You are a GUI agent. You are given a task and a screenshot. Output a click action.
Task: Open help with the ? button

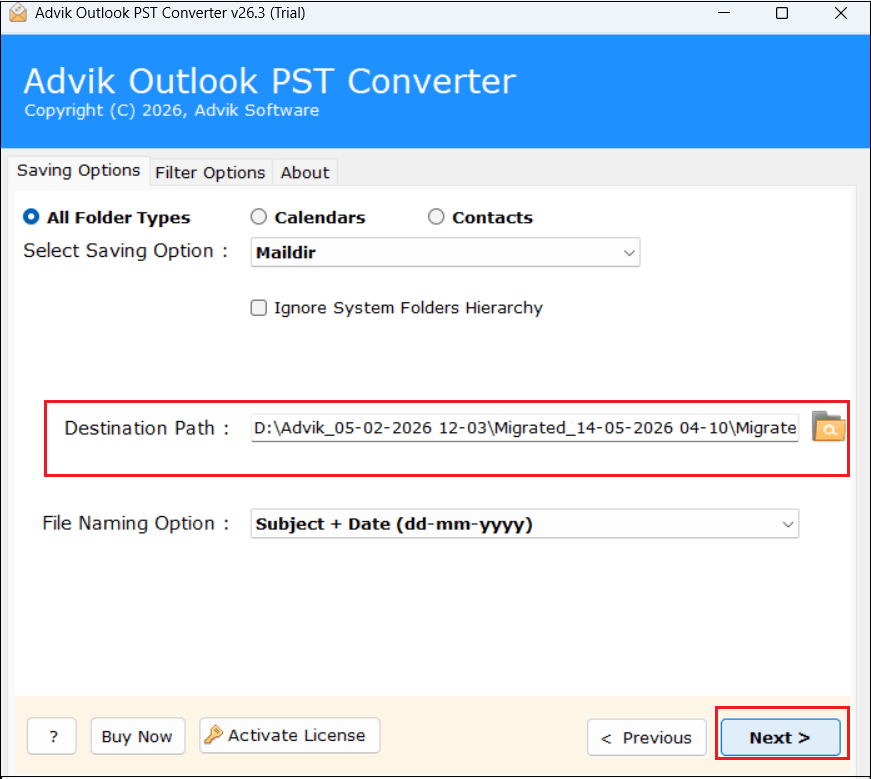pyautogui.click(x=52, y=736)
